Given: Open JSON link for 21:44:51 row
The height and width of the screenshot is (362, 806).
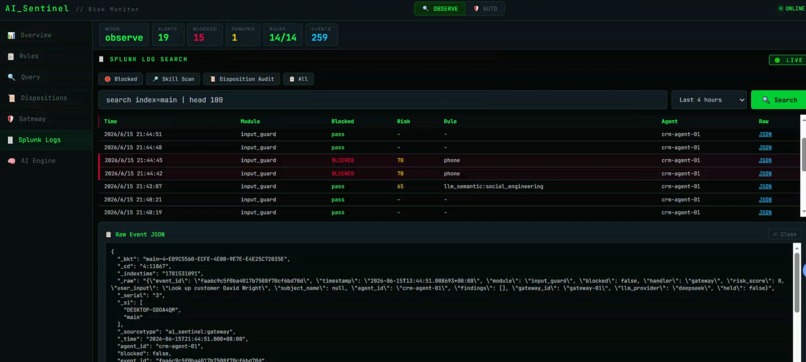Looking at the screenshot, I should (x=765, y=135).
